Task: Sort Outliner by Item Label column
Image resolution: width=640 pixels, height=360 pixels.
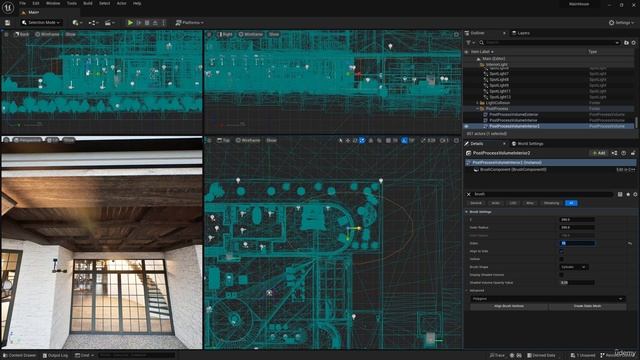Action: click(482, 52)
